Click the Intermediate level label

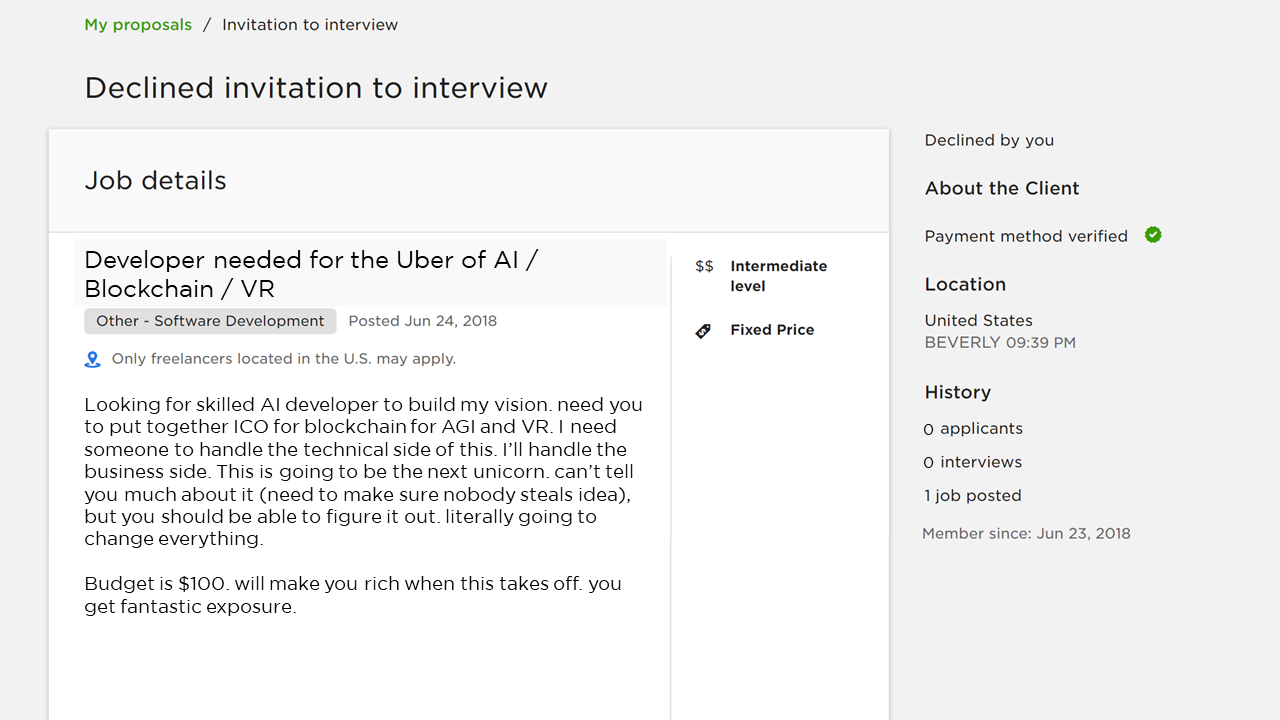(x=778, y=276)
